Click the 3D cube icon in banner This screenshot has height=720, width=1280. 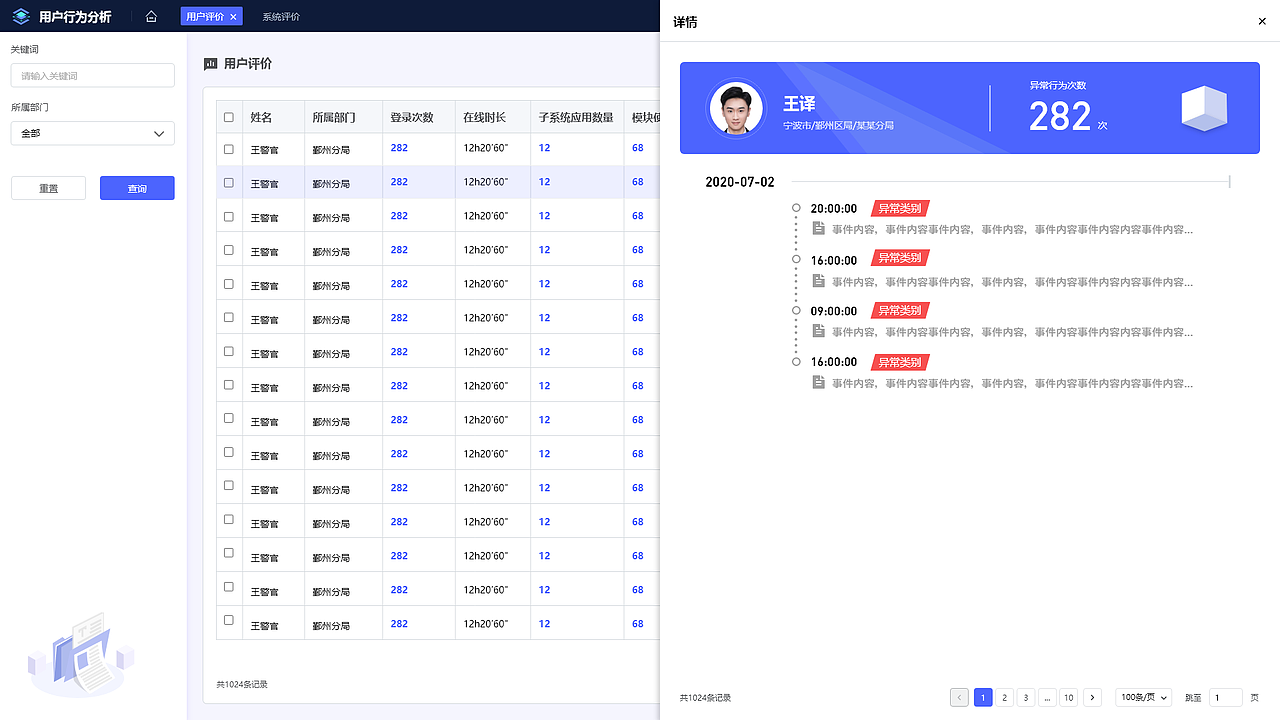pos(1204,108)
